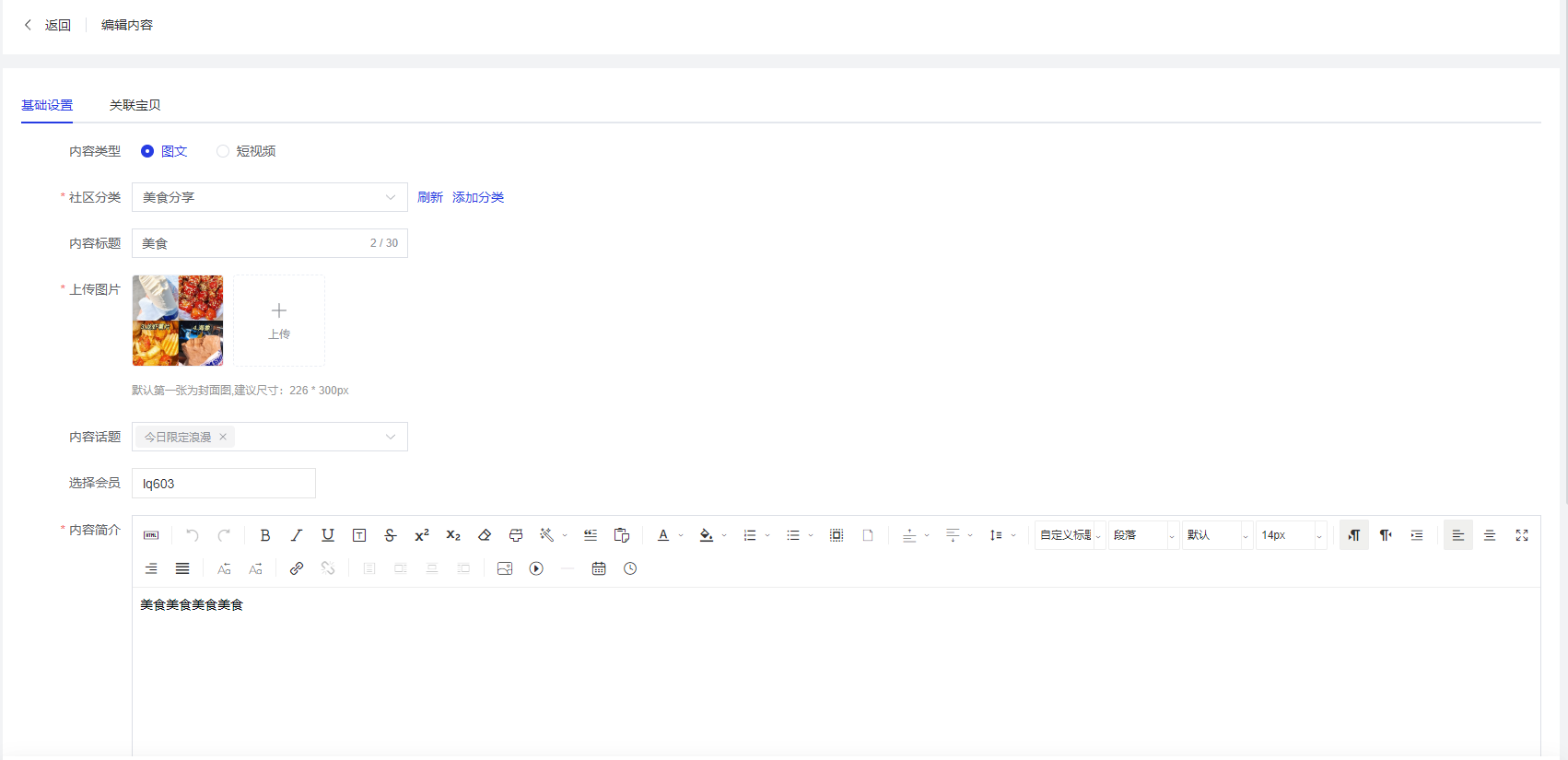The height and width of the screenshot is (760, 1568).
Task: Align text to the left
Action: [1458, 535]
